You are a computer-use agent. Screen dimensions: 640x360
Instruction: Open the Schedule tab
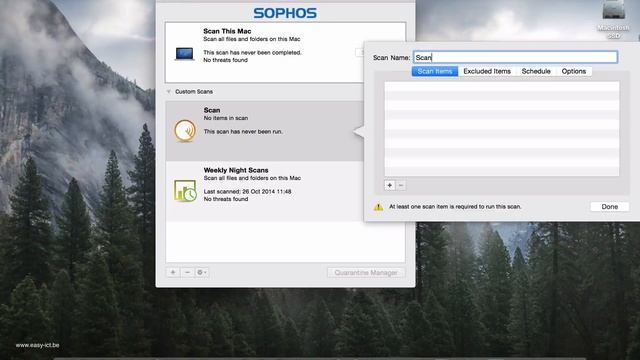(536, 71)
